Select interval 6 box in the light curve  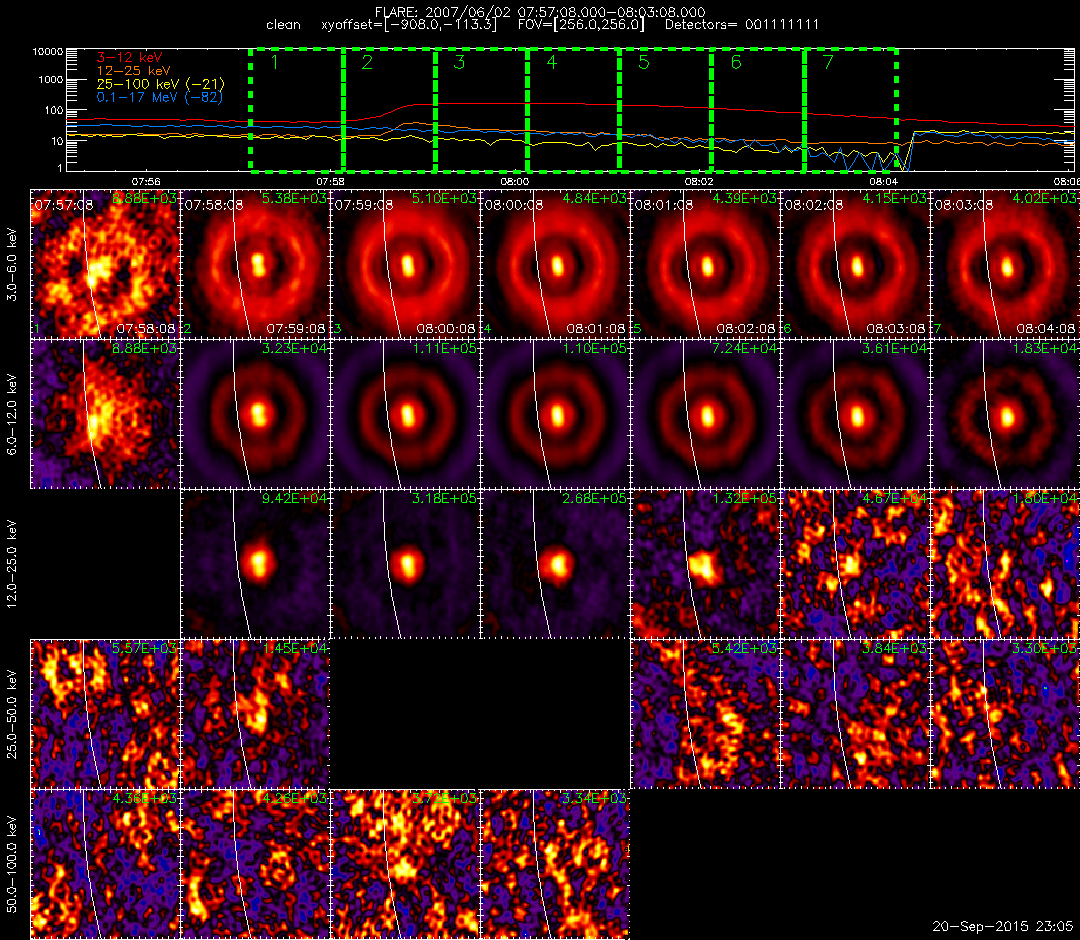tap(758, 109)
